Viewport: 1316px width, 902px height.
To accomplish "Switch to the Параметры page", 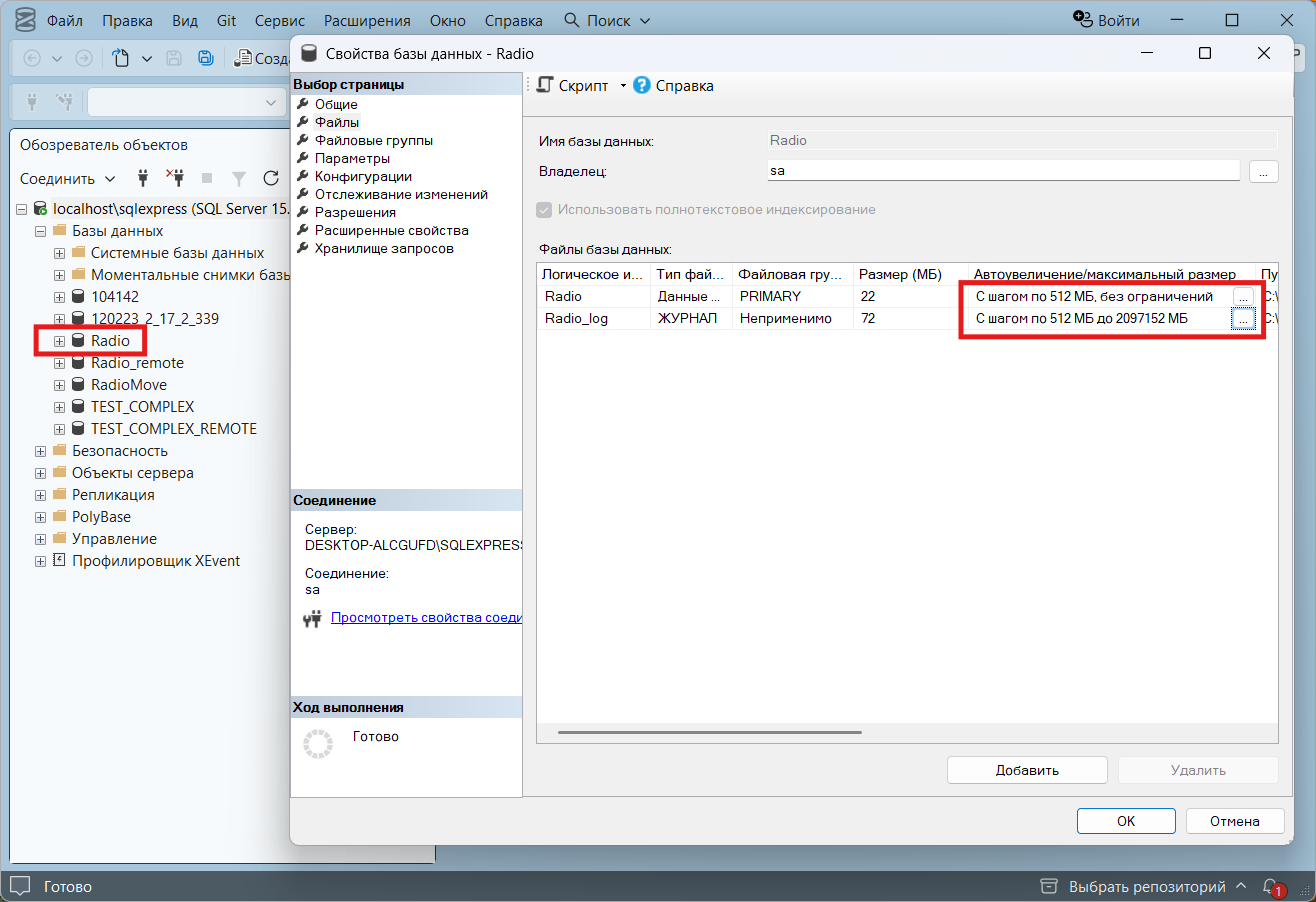I will pyautogui.click(x=352, y=158).
